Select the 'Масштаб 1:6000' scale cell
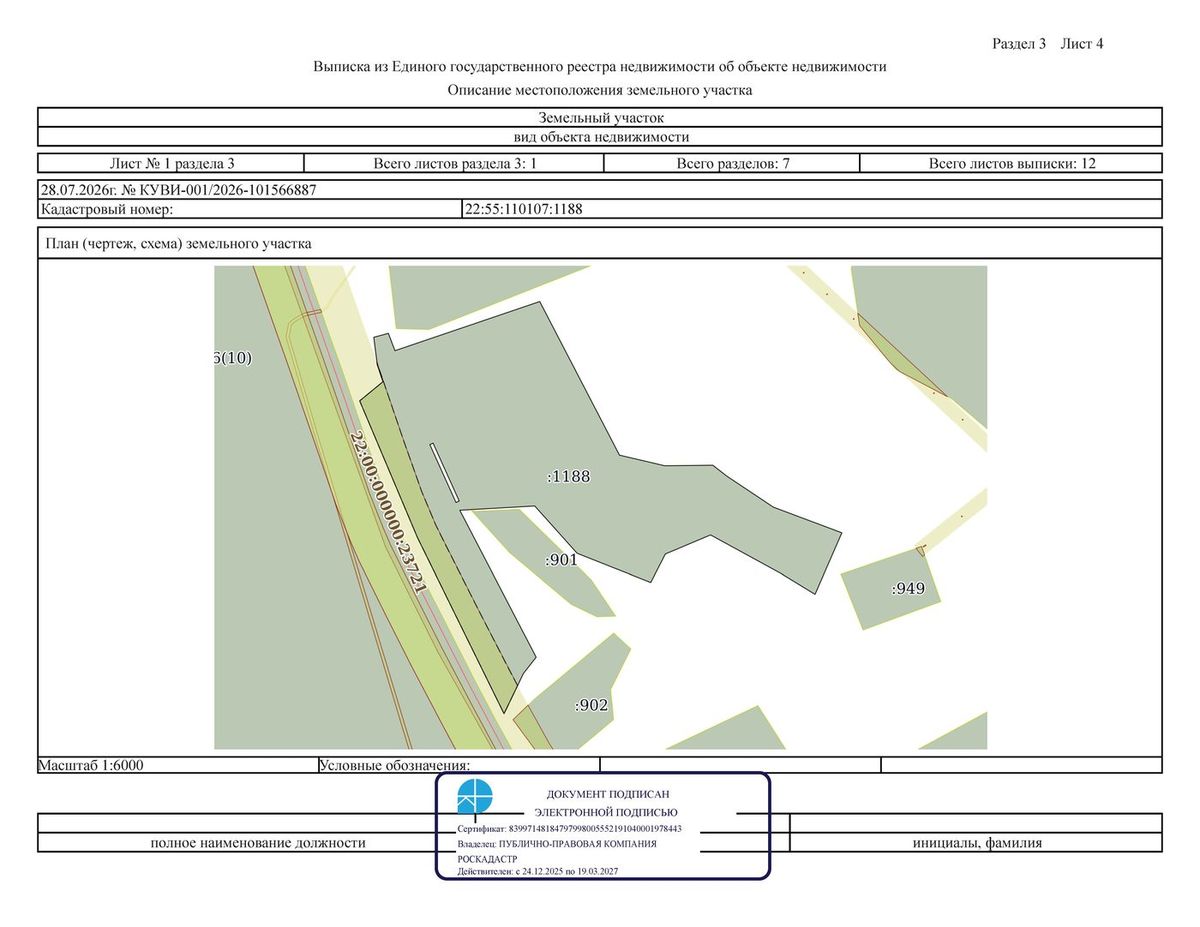Viewport: 1200px width, 927px height. tap(178, 765)
